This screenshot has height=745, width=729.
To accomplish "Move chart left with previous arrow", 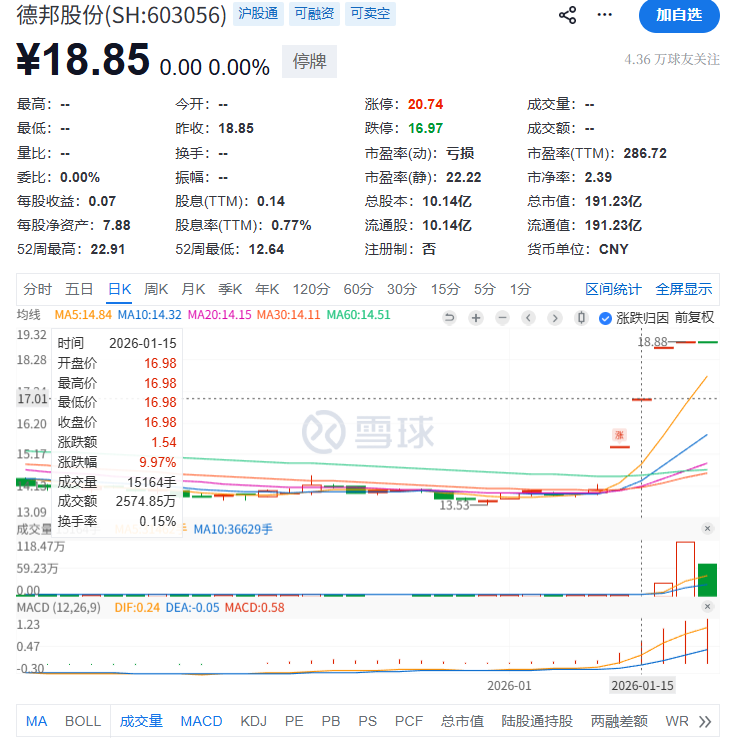I will coord(528,317).
